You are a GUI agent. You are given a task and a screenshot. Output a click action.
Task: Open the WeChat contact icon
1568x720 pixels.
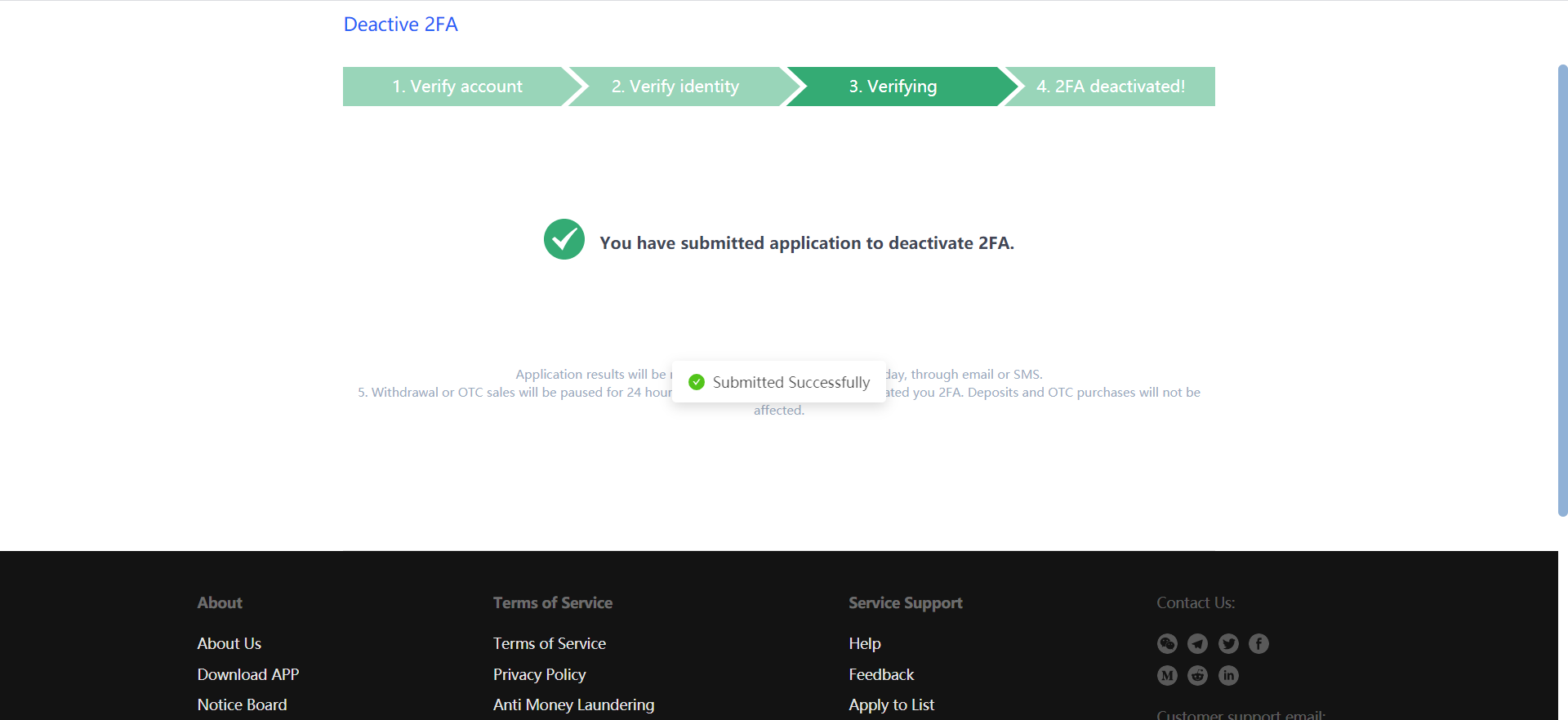(x=1167, y=644)
